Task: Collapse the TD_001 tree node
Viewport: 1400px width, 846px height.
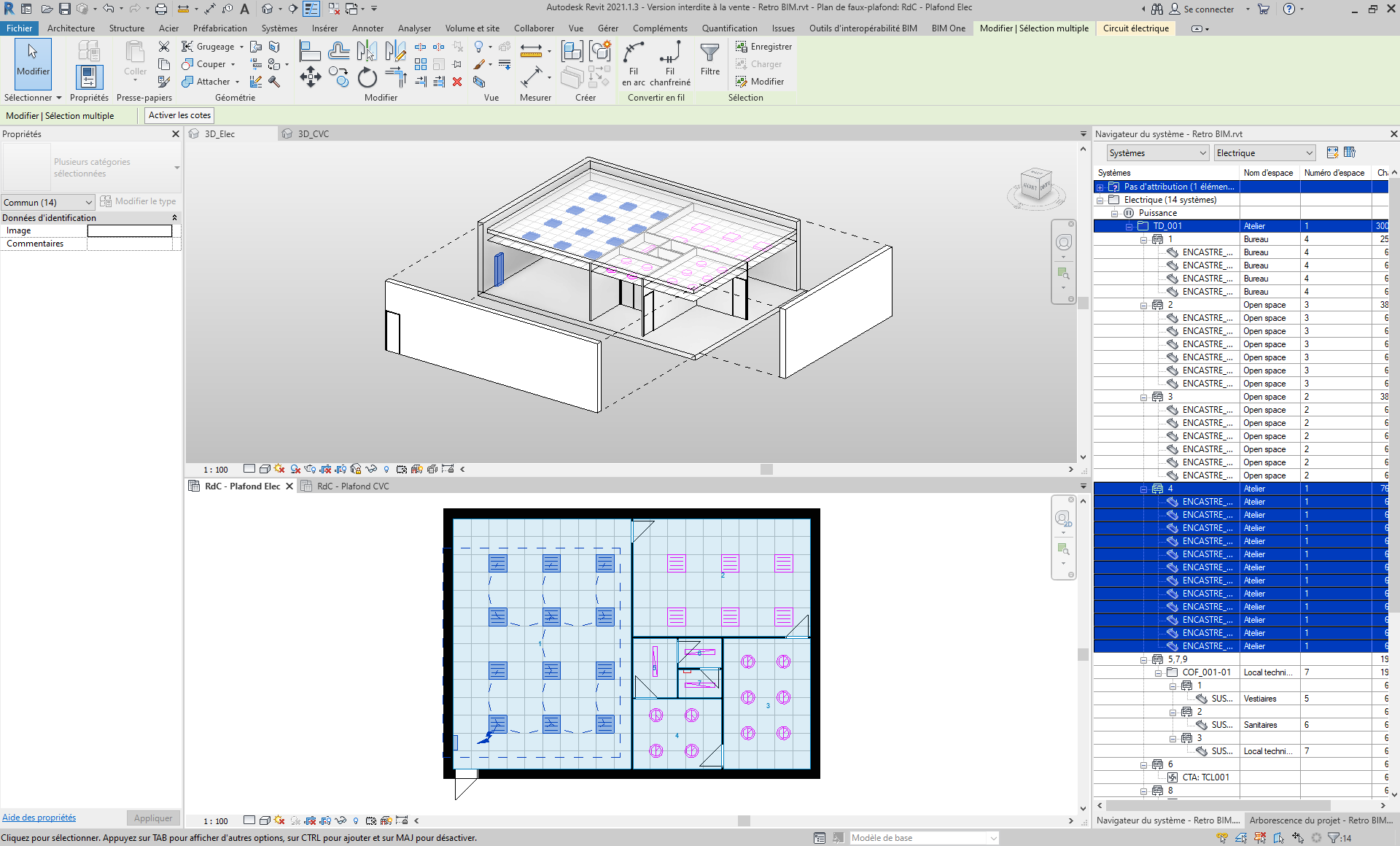Action: (1129, 227)
